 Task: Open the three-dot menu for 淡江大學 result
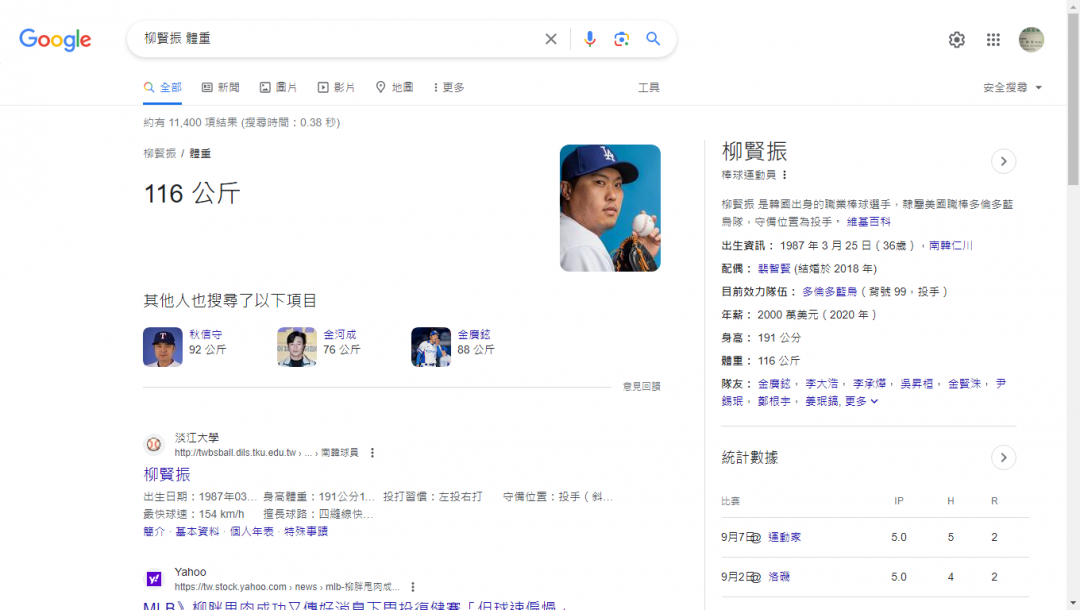(x=373, y=452)
